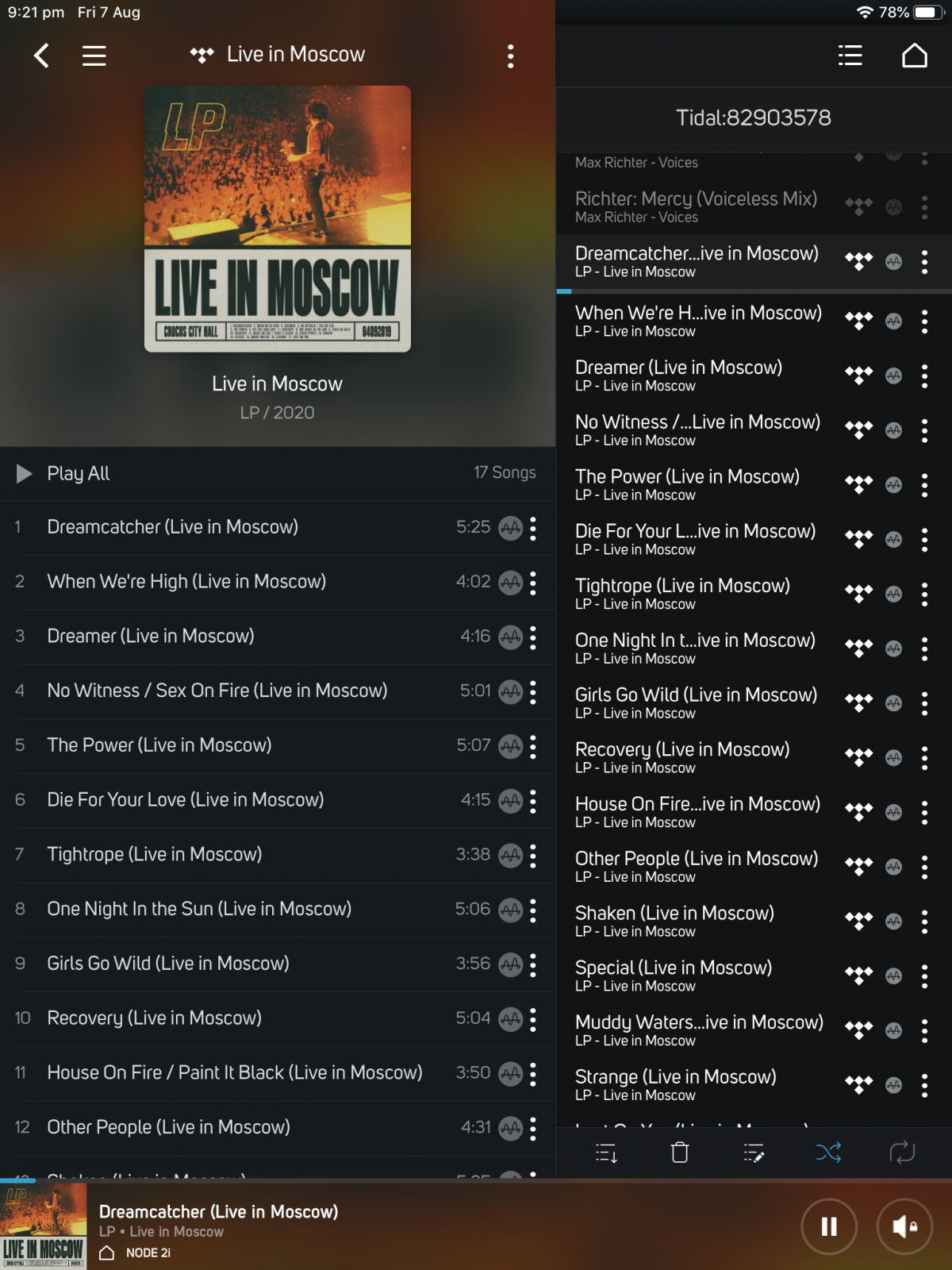Viewport: 952px width, 1270px height.
Task: Tap the Tidal icon next to Dreamcatcher in queue
Action: (858, 261)
